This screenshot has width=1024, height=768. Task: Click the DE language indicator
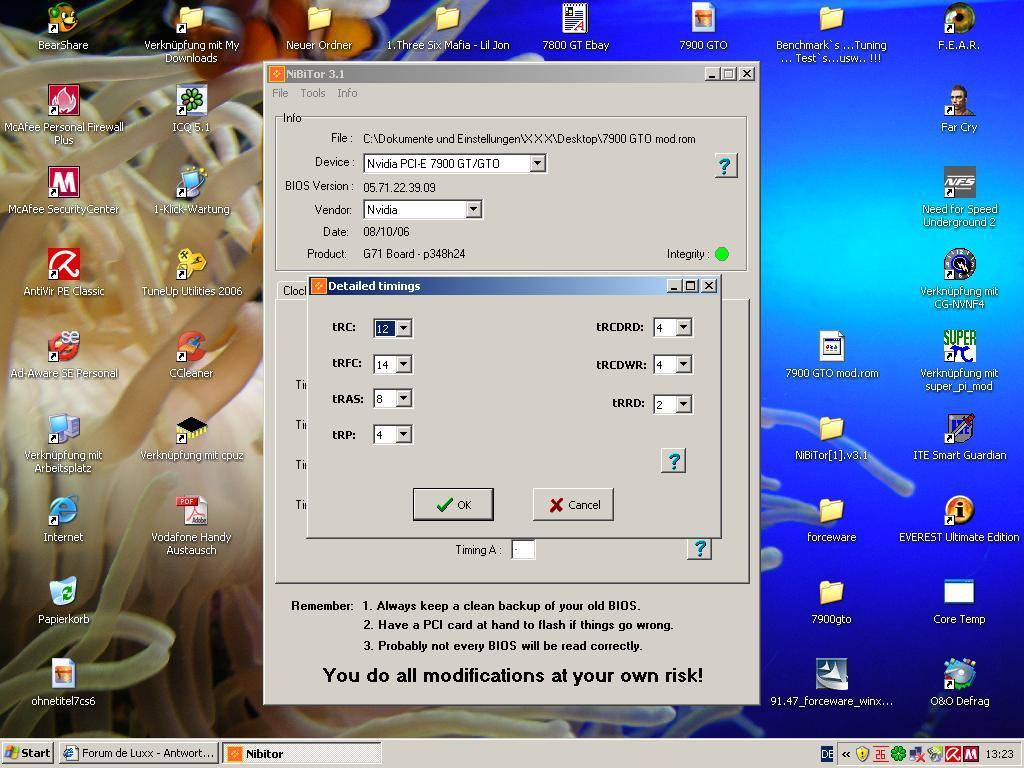tap(827, 754)
